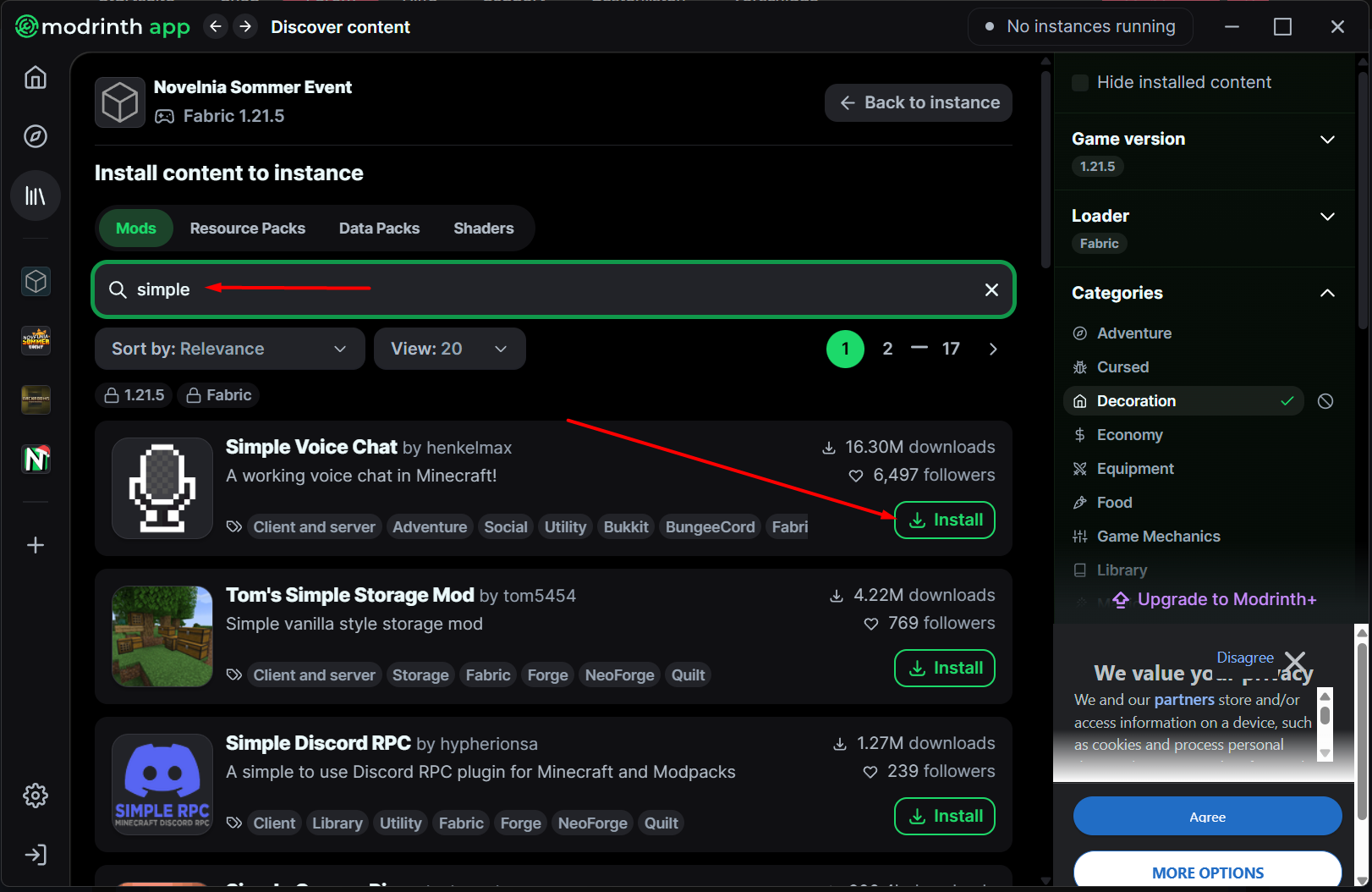Switch to the Shaders tab
The height and width of the screenshot is (892, 1372).
pyautogui.click(x=484, y=229)
